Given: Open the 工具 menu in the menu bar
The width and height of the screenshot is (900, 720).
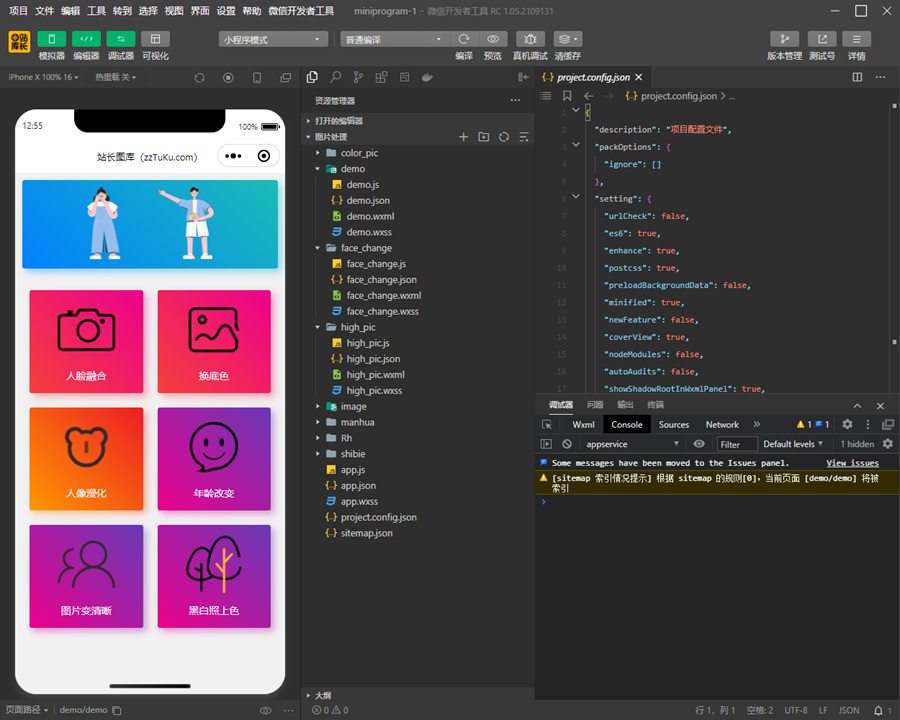Looking at the screenshot, I should 96,11.
